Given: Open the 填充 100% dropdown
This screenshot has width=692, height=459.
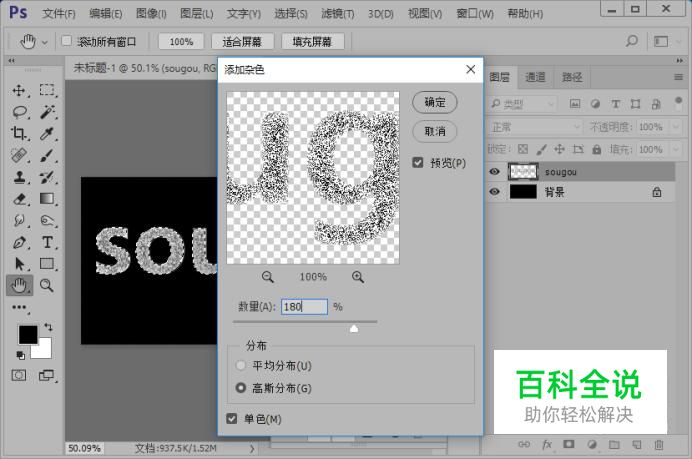Looking at the screenshot, I should pyautogui.click(x=676, y=149).
